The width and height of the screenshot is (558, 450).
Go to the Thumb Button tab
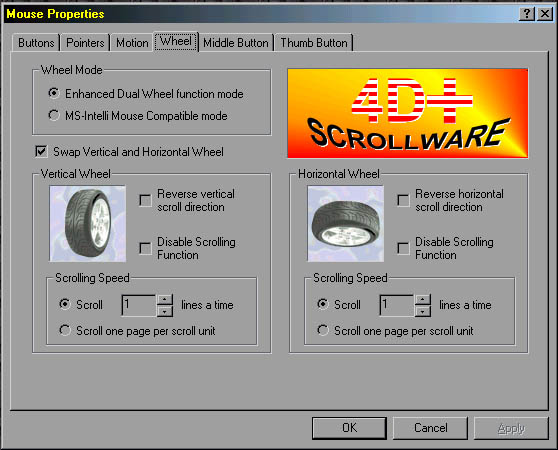(314, 43)
